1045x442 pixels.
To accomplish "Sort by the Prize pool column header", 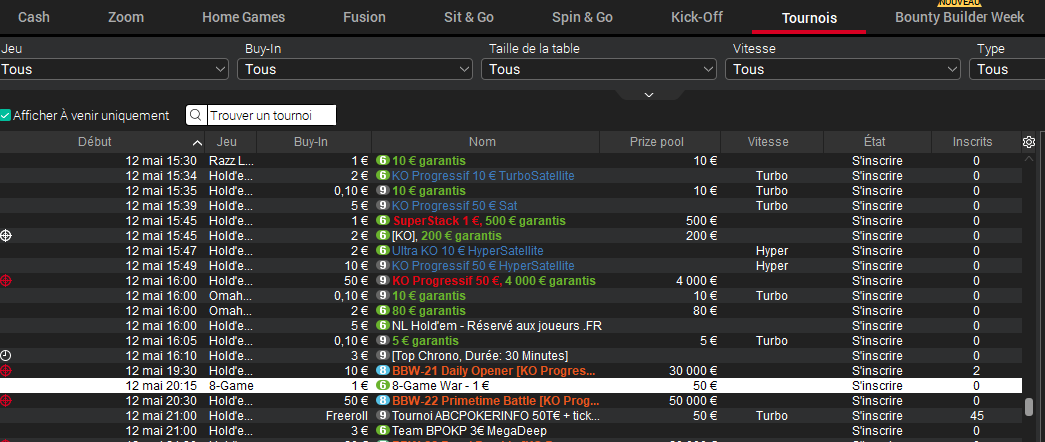I will tap(660, 142).
